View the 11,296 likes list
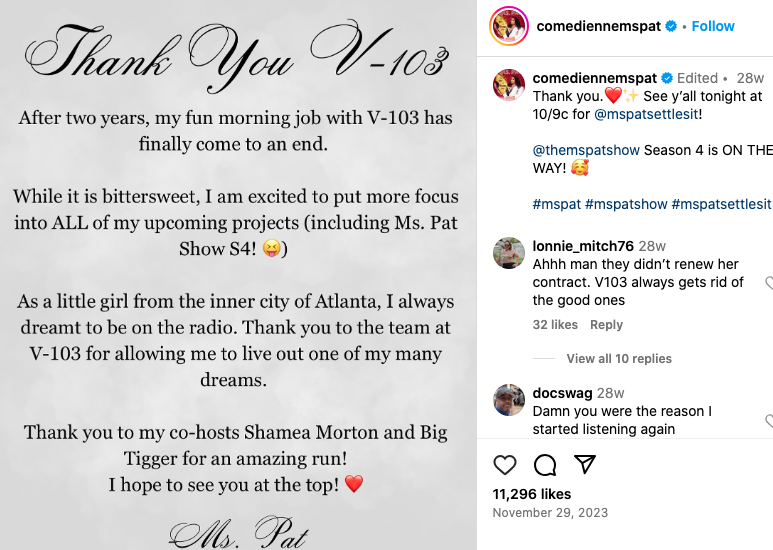The width and height of the screenshot is (773, 550). click(x=532, y=494)
